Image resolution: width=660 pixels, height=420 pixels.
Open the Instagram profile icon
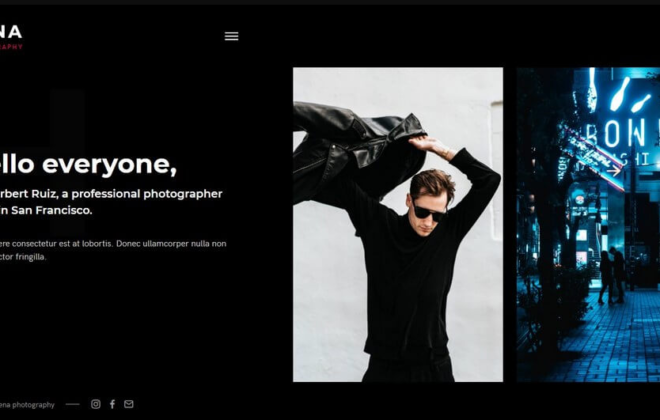coord(96,404)
